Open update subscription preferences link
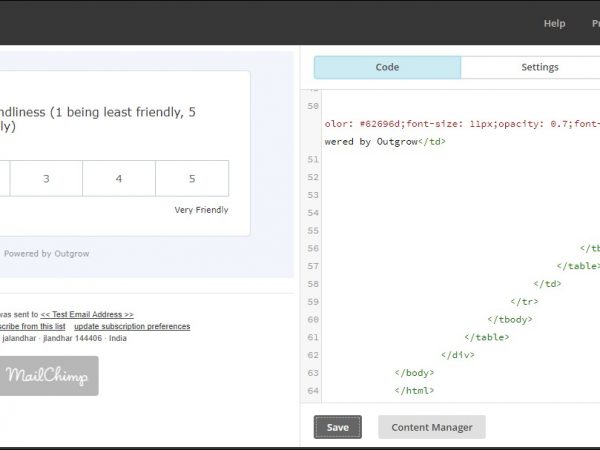 click(x=132, y=326)
